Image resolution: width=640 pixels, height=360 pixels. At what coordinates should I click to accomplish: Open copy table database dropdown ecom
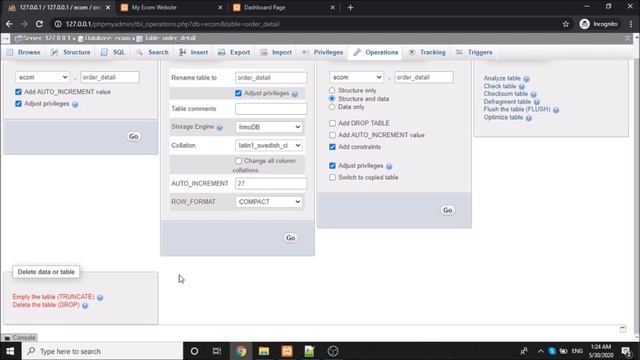pos(356,77)
